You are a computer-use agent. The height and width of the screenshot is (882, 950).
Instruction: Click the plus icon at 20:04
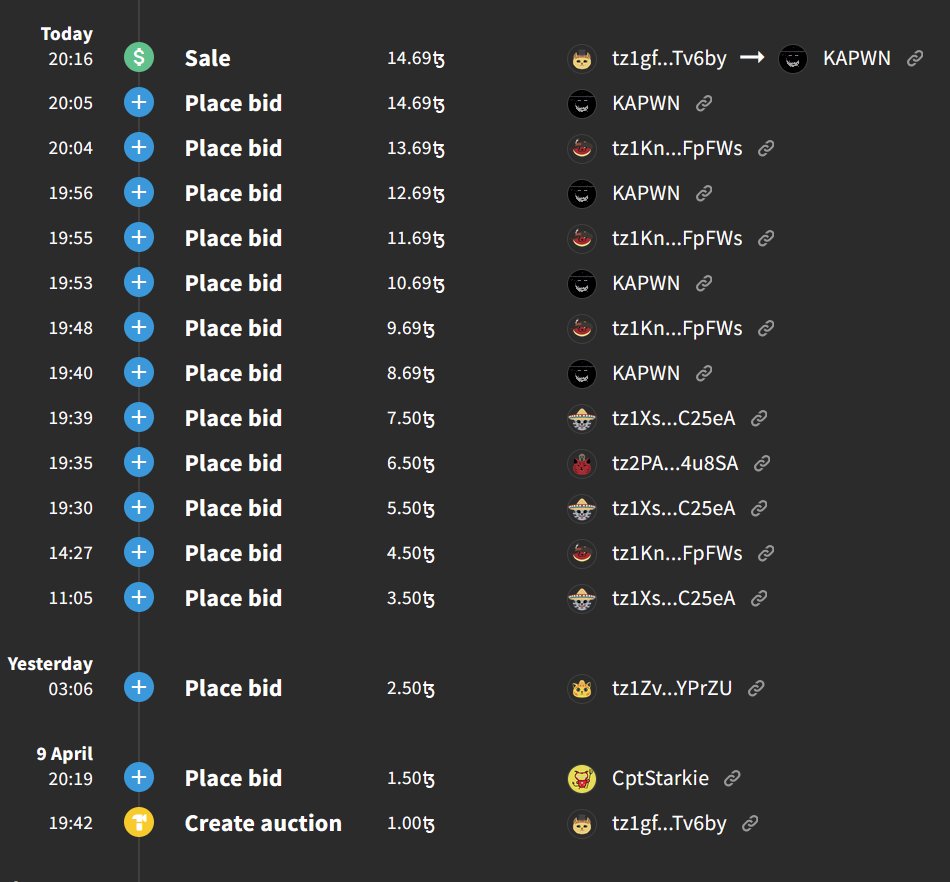click(139, 147)
